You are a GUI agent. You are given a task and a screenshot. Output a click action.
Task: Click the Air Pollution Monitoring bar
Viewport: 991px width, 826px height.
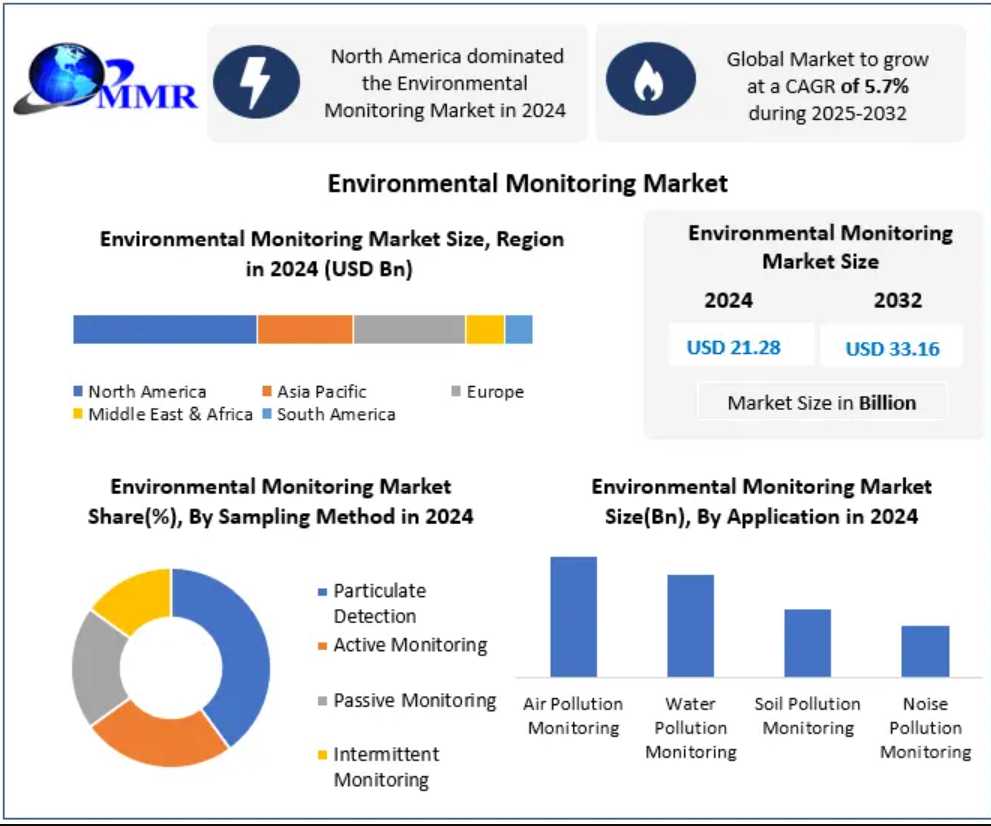[573, 617]
